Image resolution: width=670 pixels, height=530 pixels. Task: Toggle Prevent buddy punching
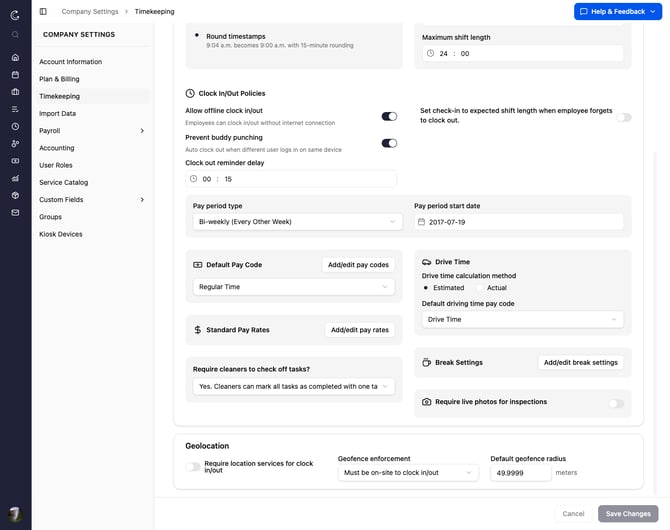tap(389, 143)
